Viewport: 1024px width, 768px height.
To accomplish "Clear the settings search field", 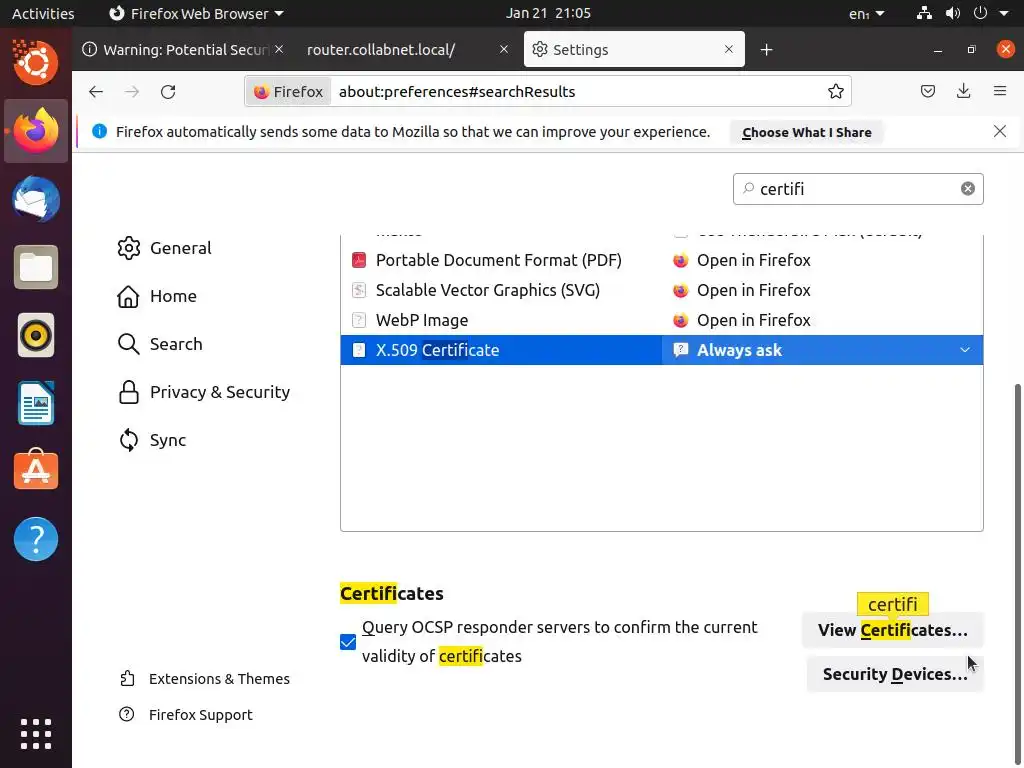I will point(967,189).
